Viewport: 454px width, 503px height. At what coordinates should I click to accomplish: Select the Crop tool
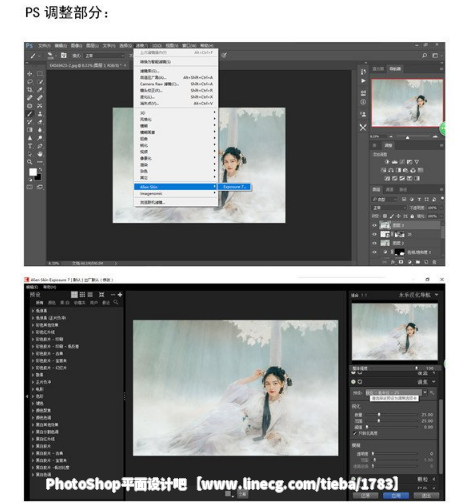pos(30,90)
